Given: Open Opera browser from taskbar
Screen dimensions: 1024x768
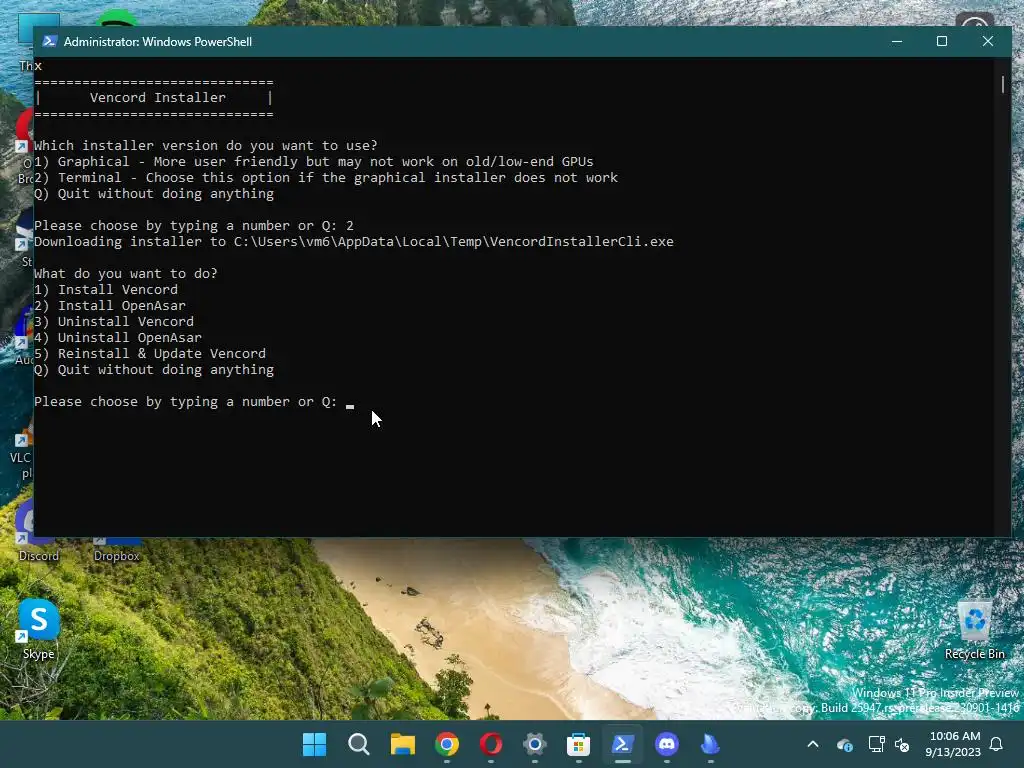Looking at the screenshot, I should pos(490,744).
